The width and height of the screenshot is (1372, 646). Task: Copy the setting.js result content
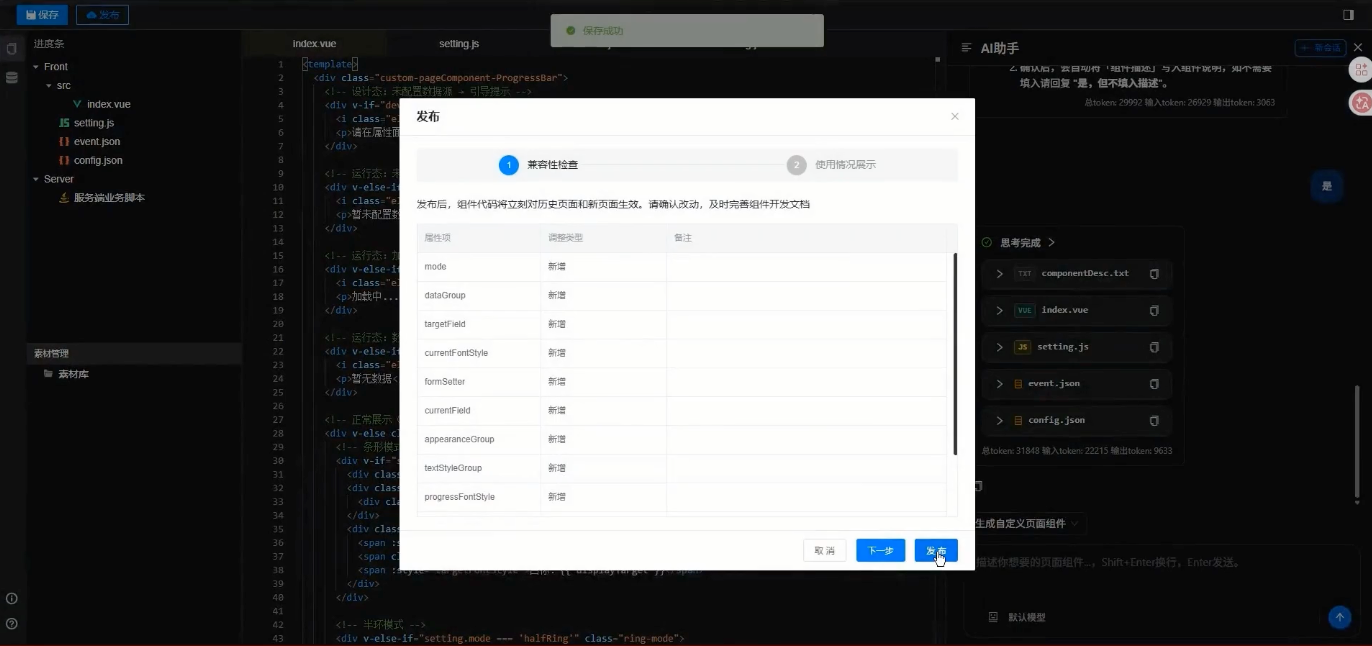pyautogui.click(x=1154, y=347)
